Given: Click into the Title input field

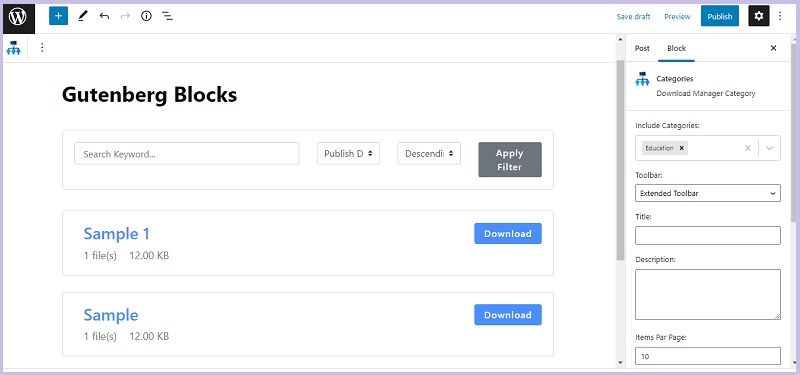Looking at the screenshot, I should (x=708, y=235).
